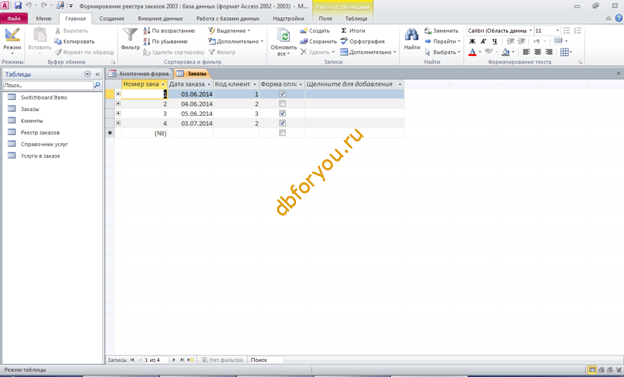This screenshot has width=624, height=377.
Task: Click Дополнительно in sort and filter group
Action: pos(236,41)
